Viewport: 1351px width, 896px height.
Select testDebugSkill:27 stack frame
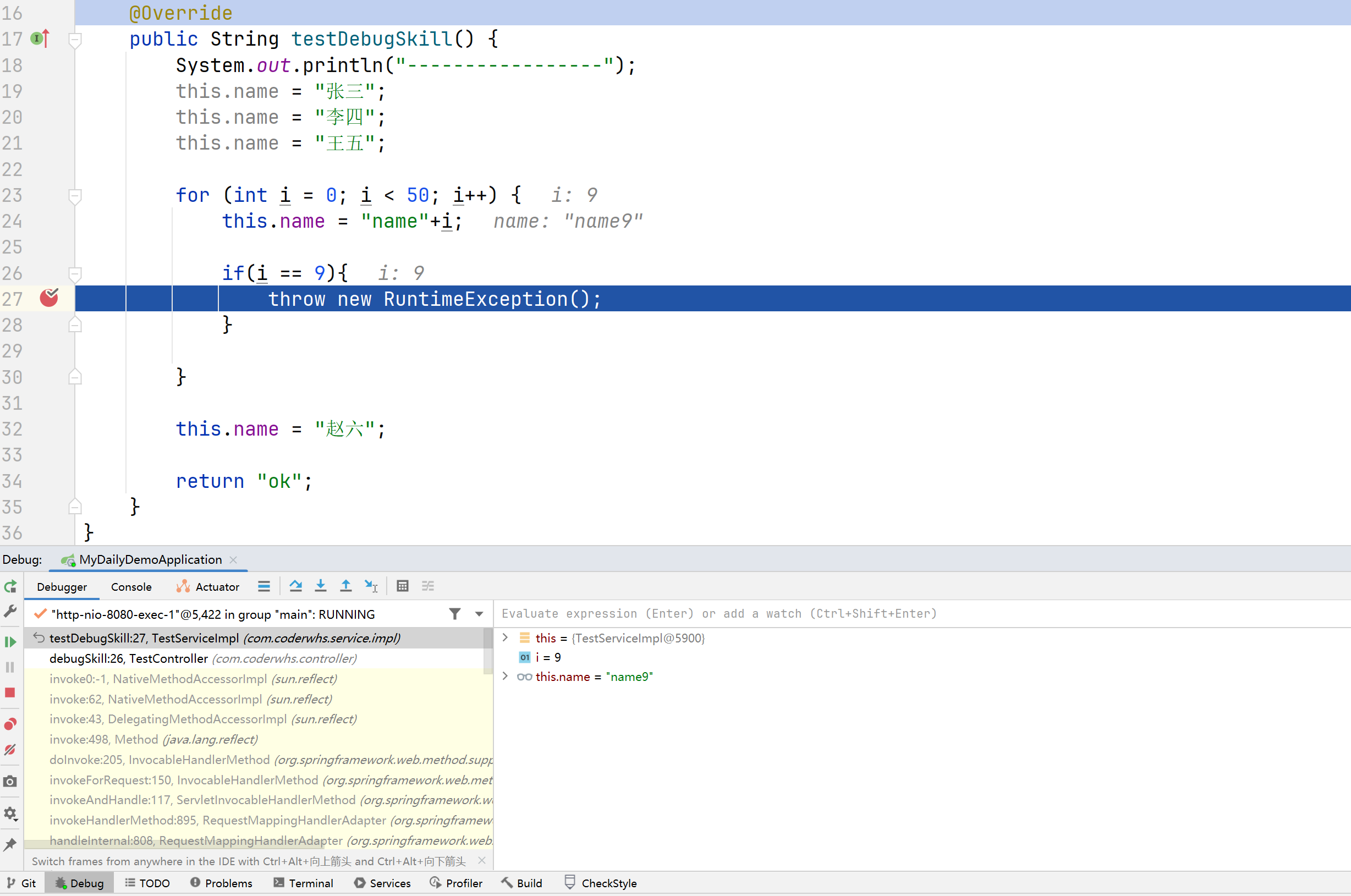point(254,637)
